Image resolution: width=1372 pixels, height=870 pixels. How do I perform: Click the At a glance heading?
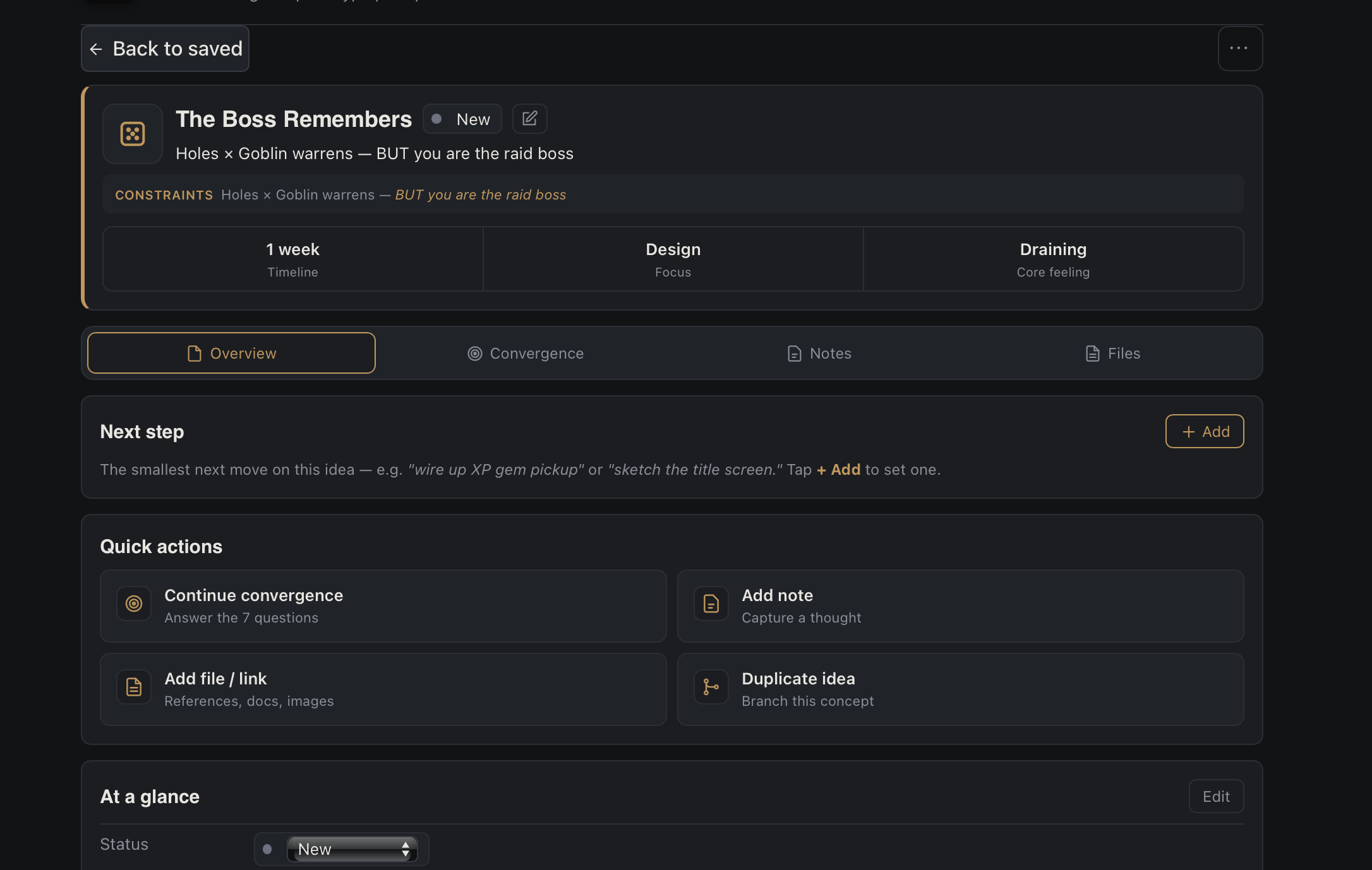[x=150, y=796]
